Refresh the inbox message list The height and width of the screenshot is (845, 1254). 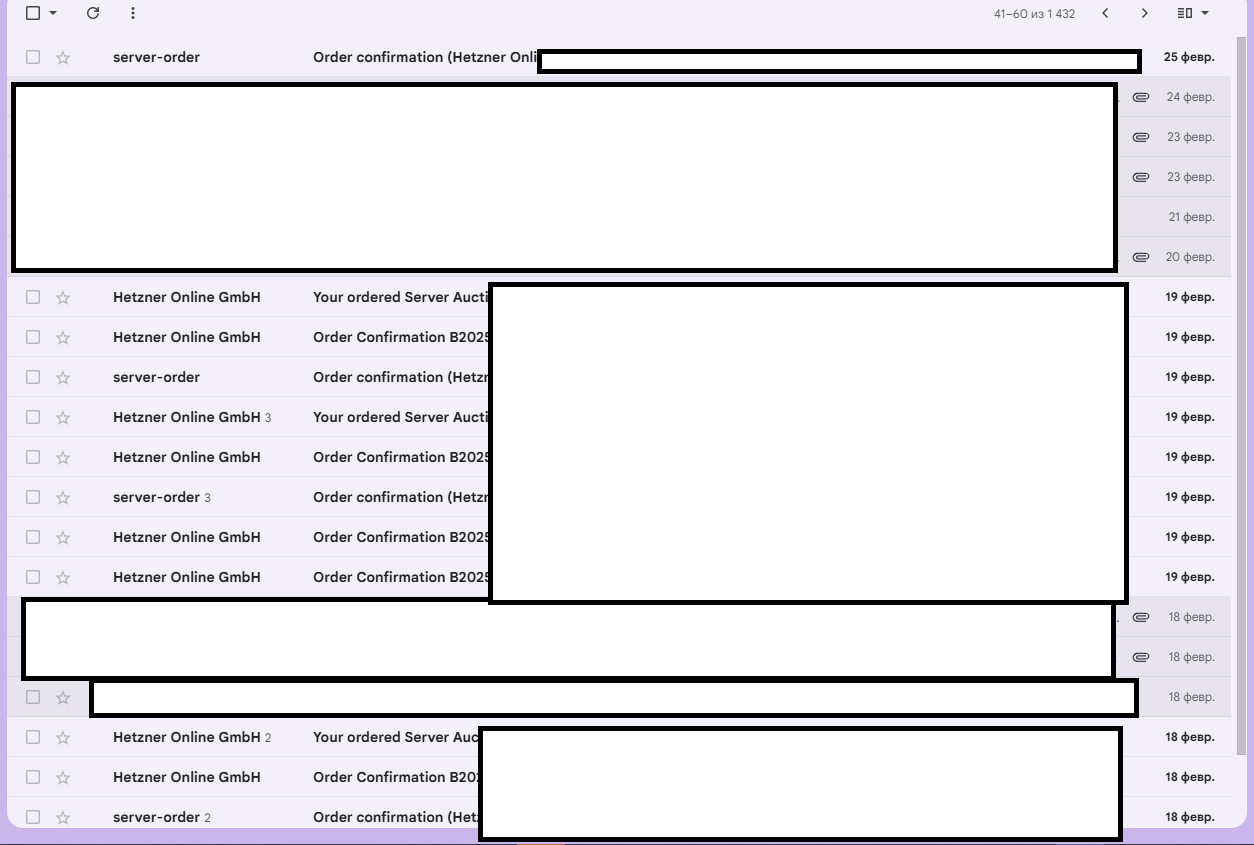(93, 13)
